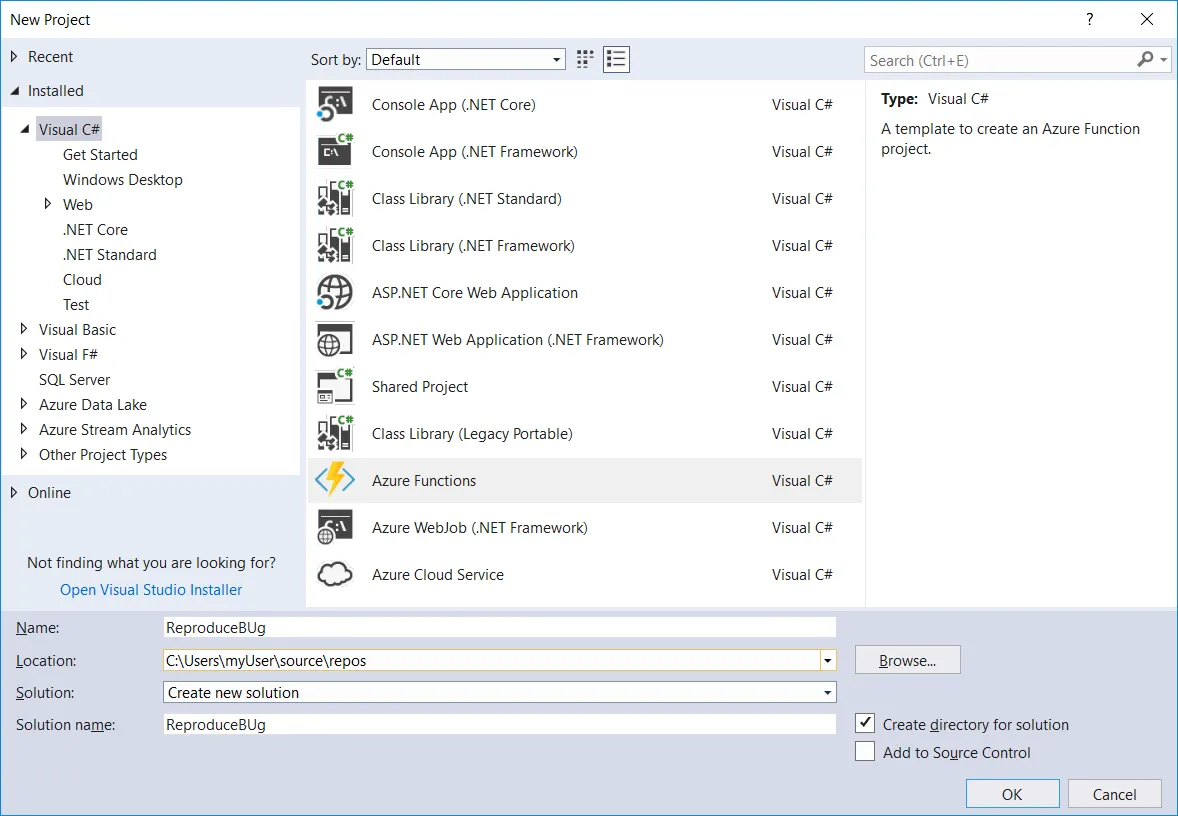Screen dimensions: 1178x816
Task: Pick the Class Library (.NET Framework) icon
Action: click(335, 246)
